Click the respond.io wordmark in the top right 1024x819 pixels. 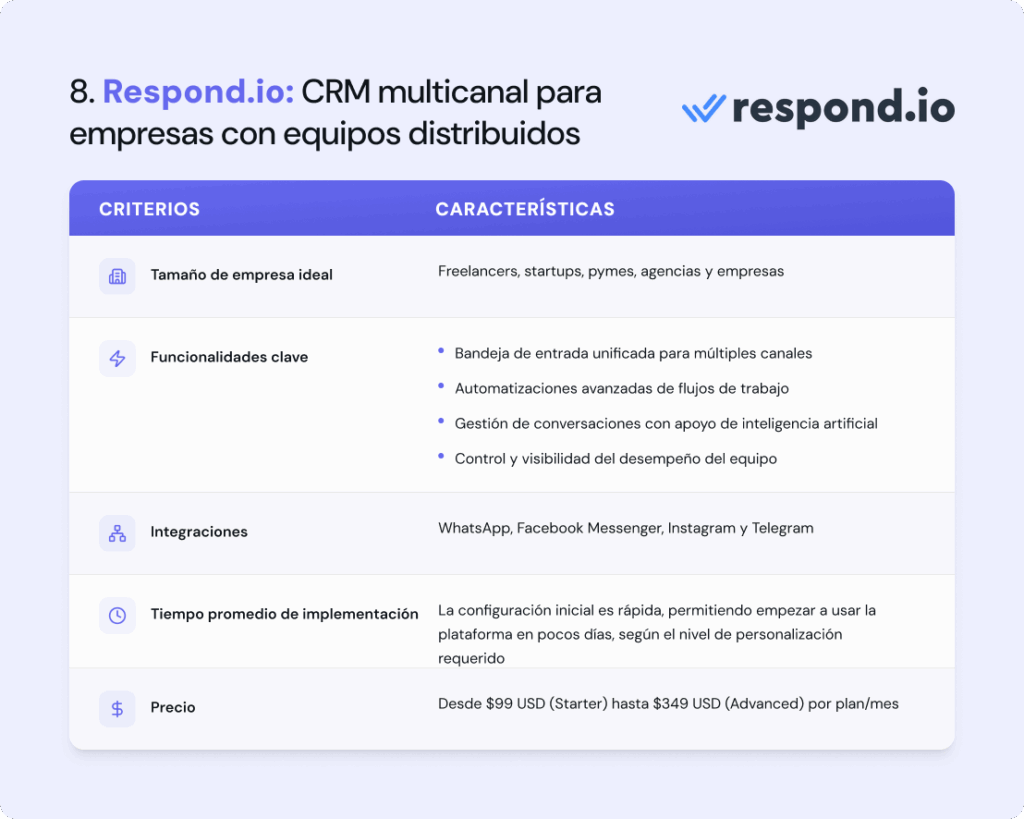click(842, 108)
